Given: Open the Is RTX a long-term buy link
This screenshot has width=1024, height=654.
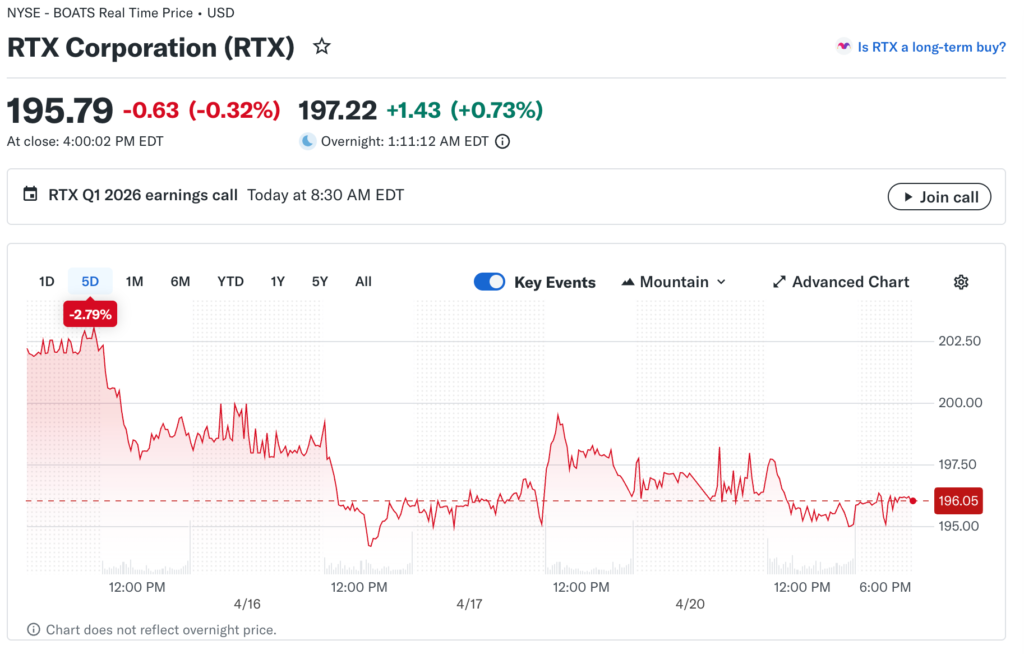Looking at the screenshot, I should tap(931, 47).
